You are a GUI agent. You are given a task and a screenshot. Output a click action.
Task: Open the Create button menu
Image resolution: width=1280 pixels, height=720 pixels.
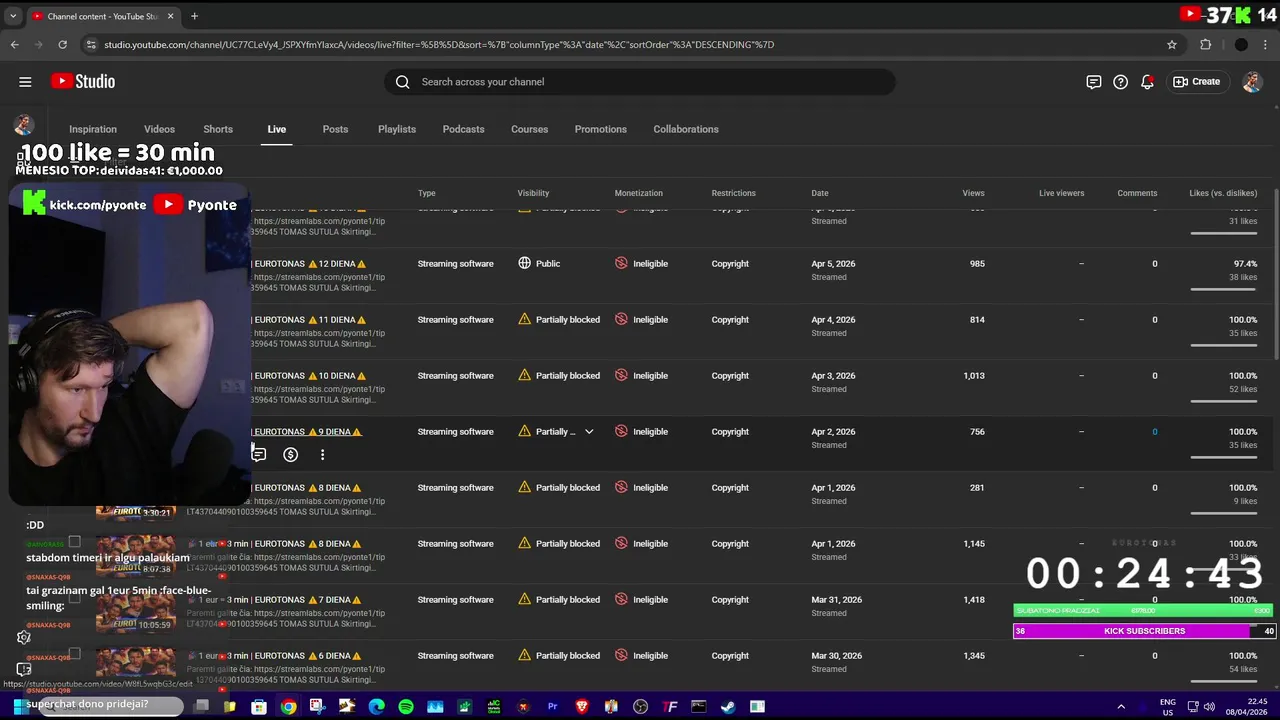click(1197, 82)
